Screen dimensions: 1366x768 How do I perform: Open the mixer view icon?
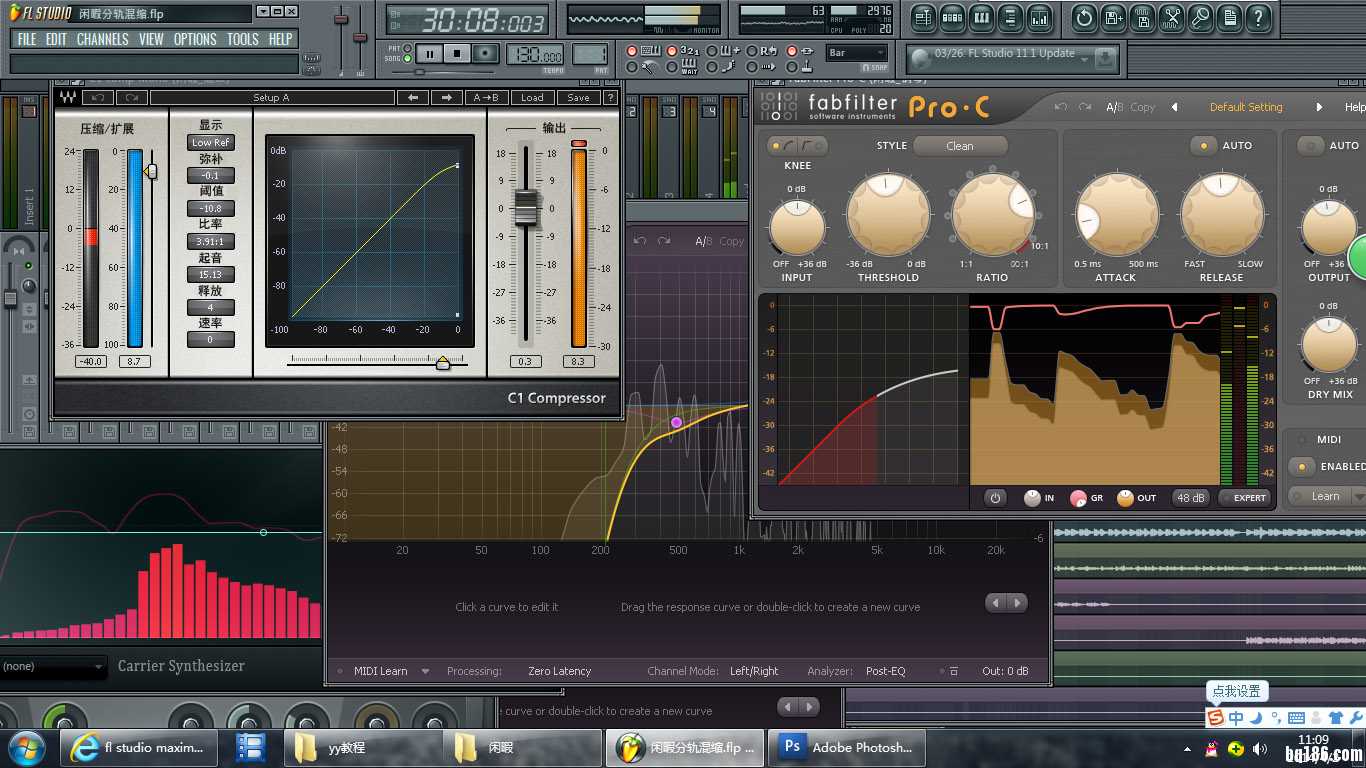point(1039,18)
